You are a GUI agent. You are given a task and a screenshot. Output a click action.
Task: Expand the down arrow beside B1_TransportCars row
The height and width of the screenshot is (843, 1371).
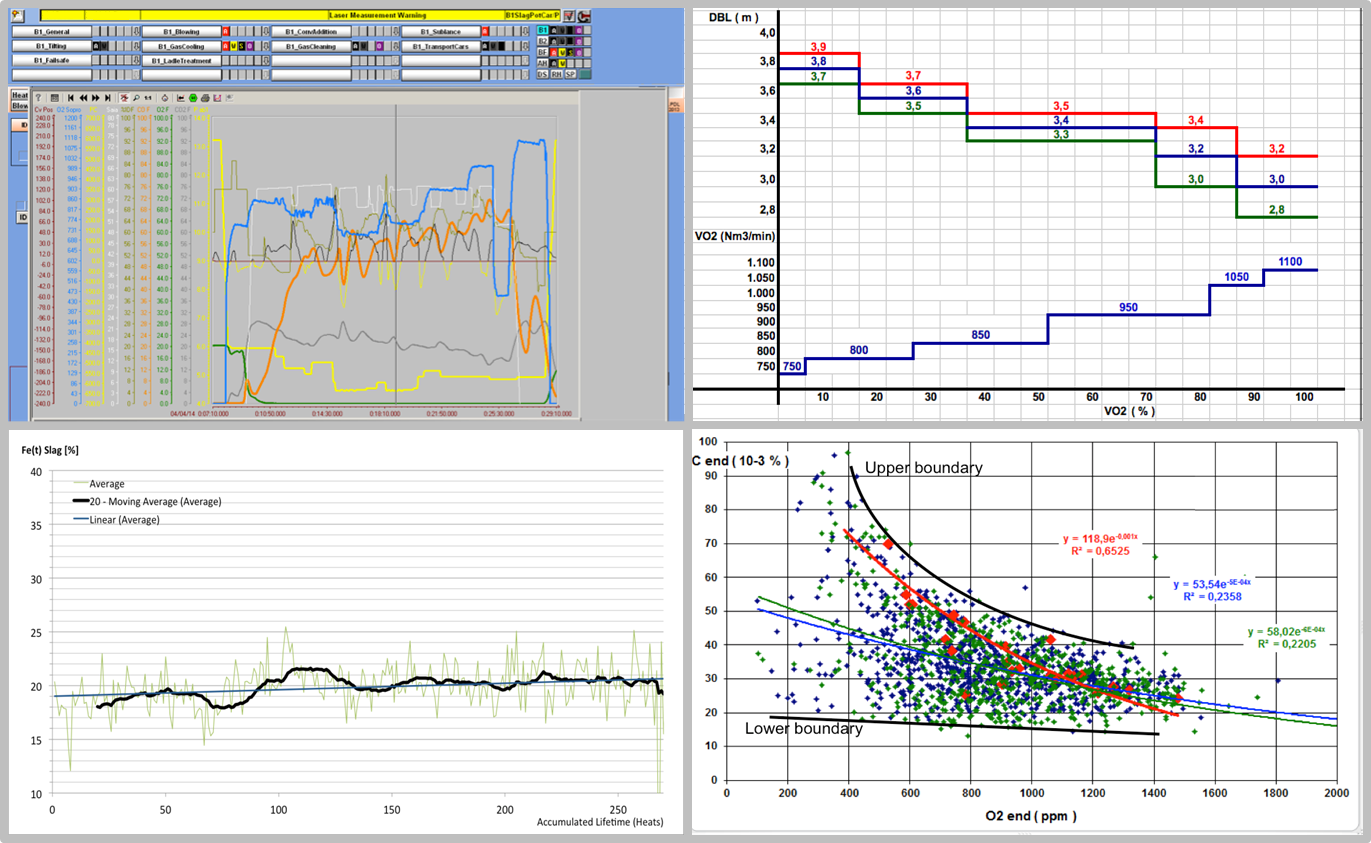pos(525,46)
